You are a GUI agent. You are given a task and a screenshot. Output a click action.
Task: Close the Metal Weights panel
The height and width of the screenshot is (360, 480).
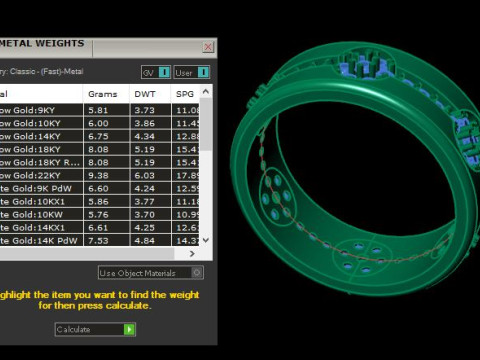pyautogui.click(x=208, y=47)
